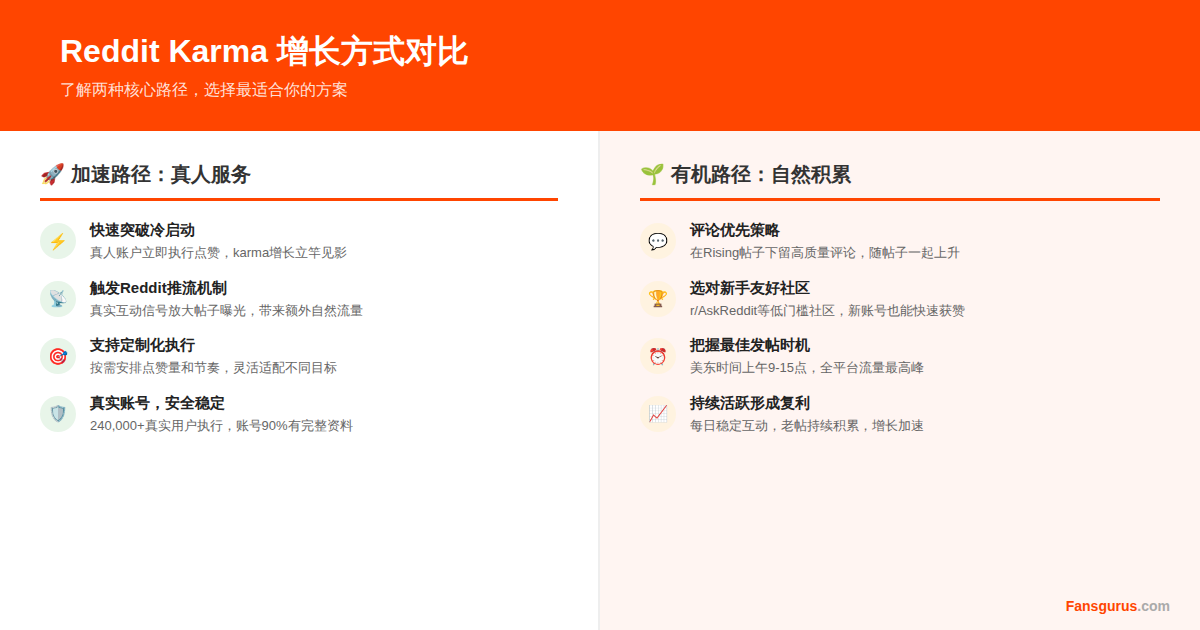Screen dimensions: 1200x630
Task: Open the Fansgurus.com link at bottom right
Action: [1117, 606]
